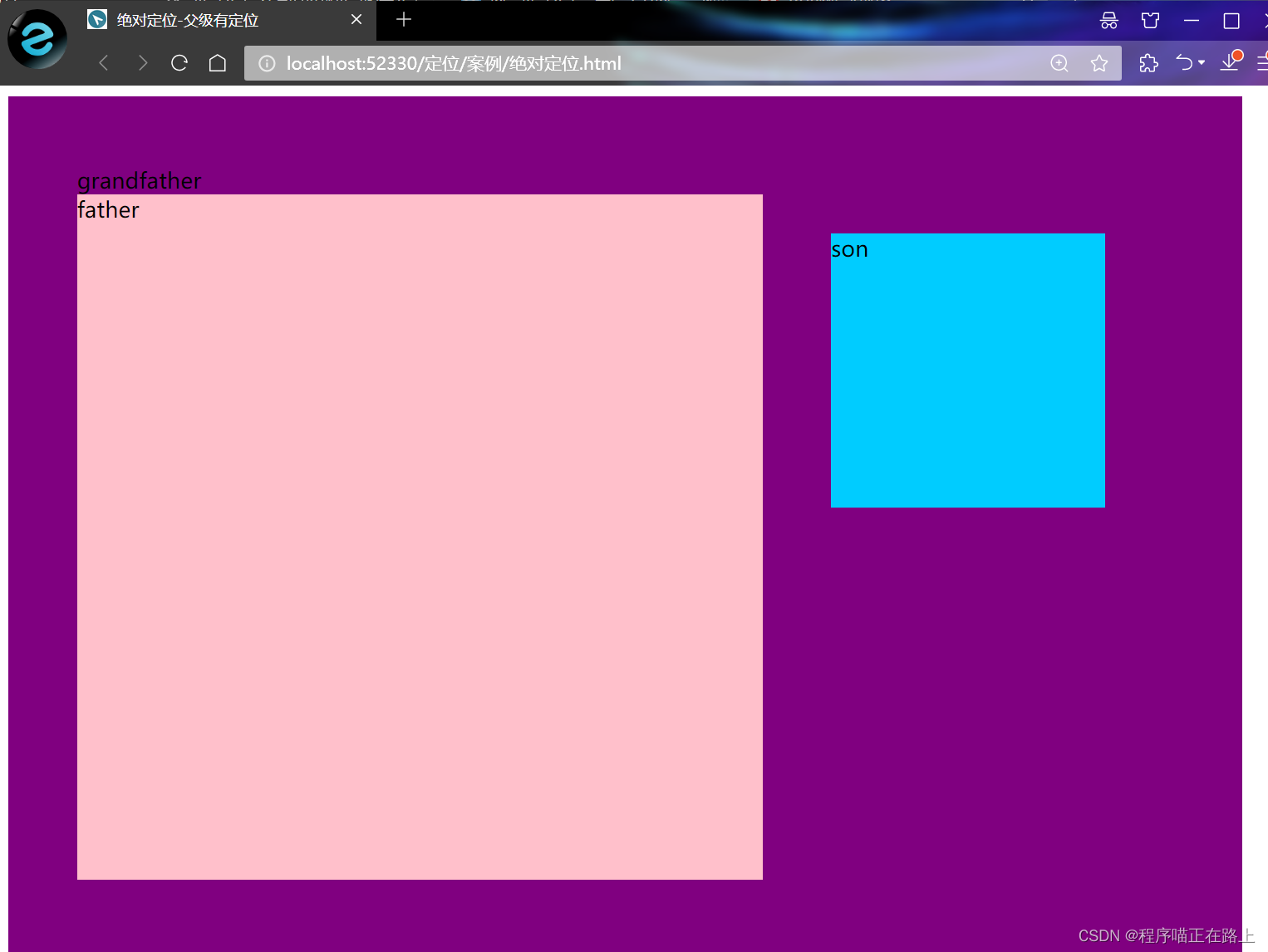Bookmark this page with star icon
This screenshot has width=1268, height=952.
(1099, 63)
